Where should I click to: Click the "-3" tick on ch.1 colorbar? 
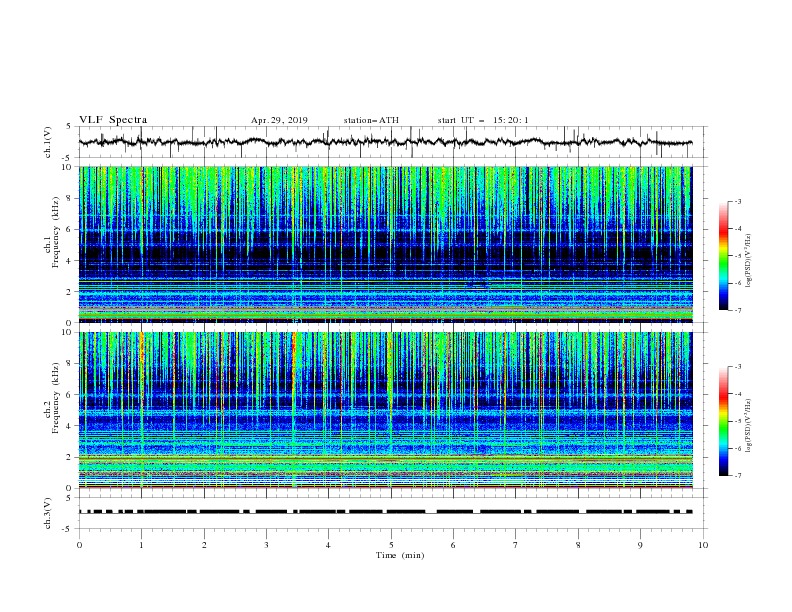click(x=737, y=201)
